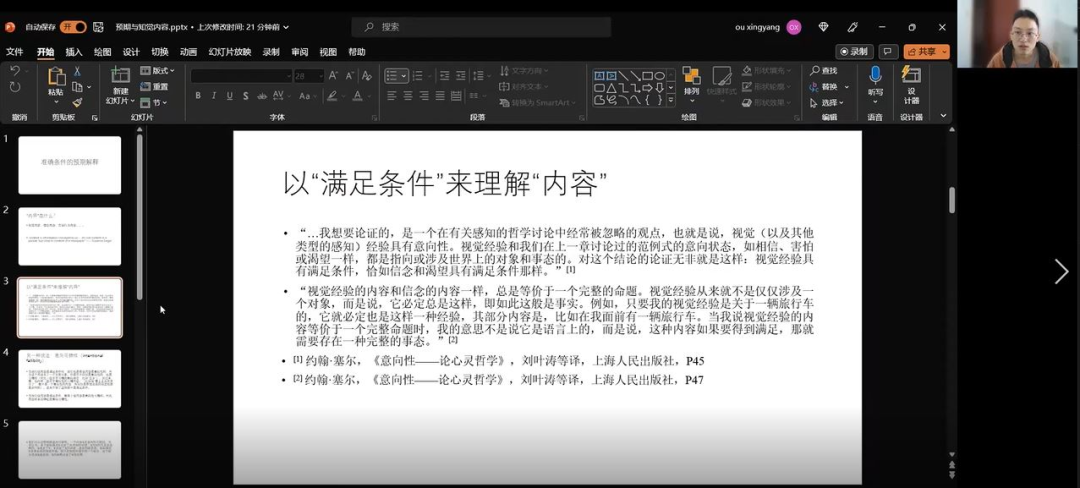Click the font color letter A swatch
1080x488 pixels.
click(x=358, y=96)
